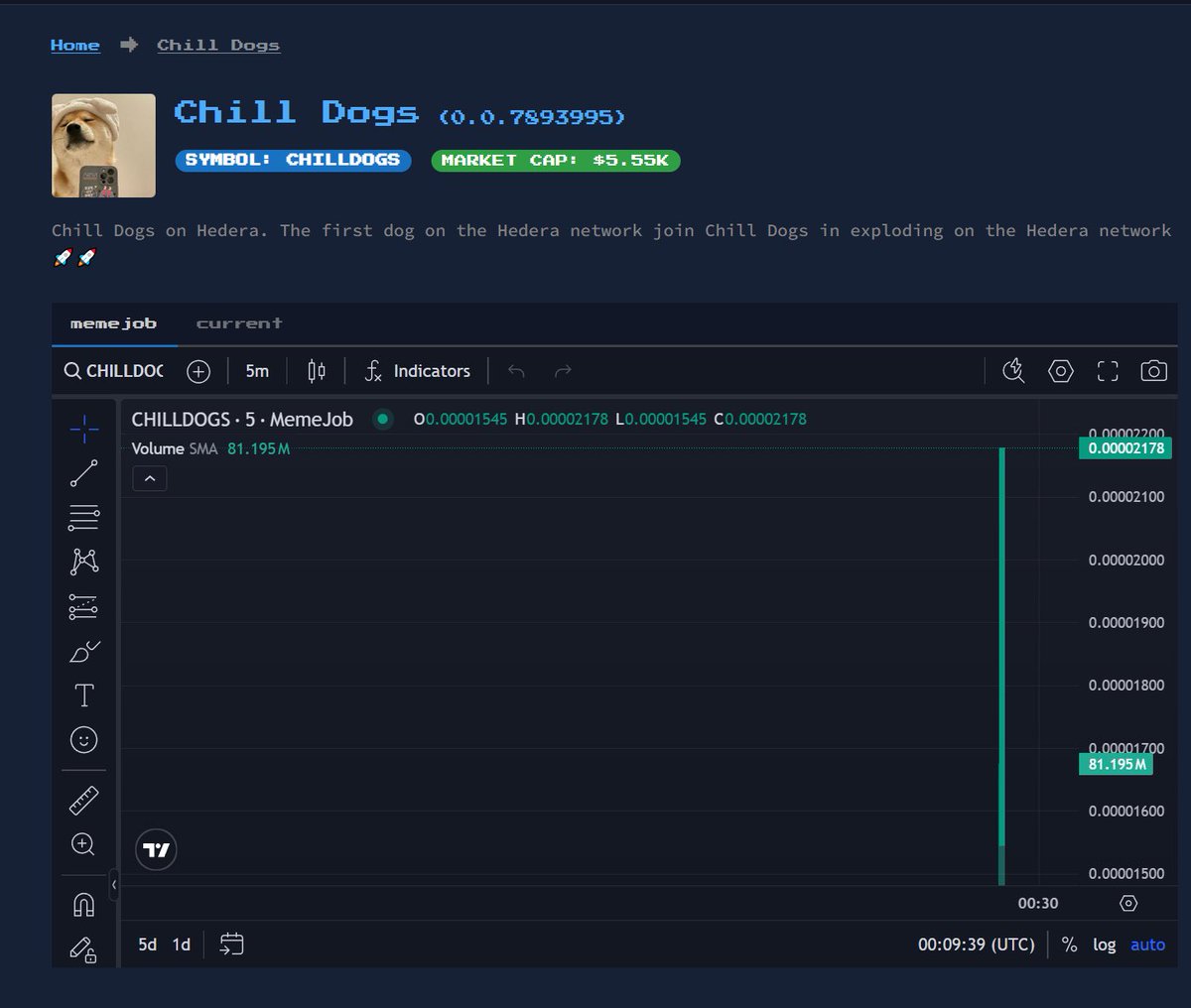The width and height of the screenshot is (1191, 1008).
Task: Switch to the current tab
Action: (x=239, y=323)
